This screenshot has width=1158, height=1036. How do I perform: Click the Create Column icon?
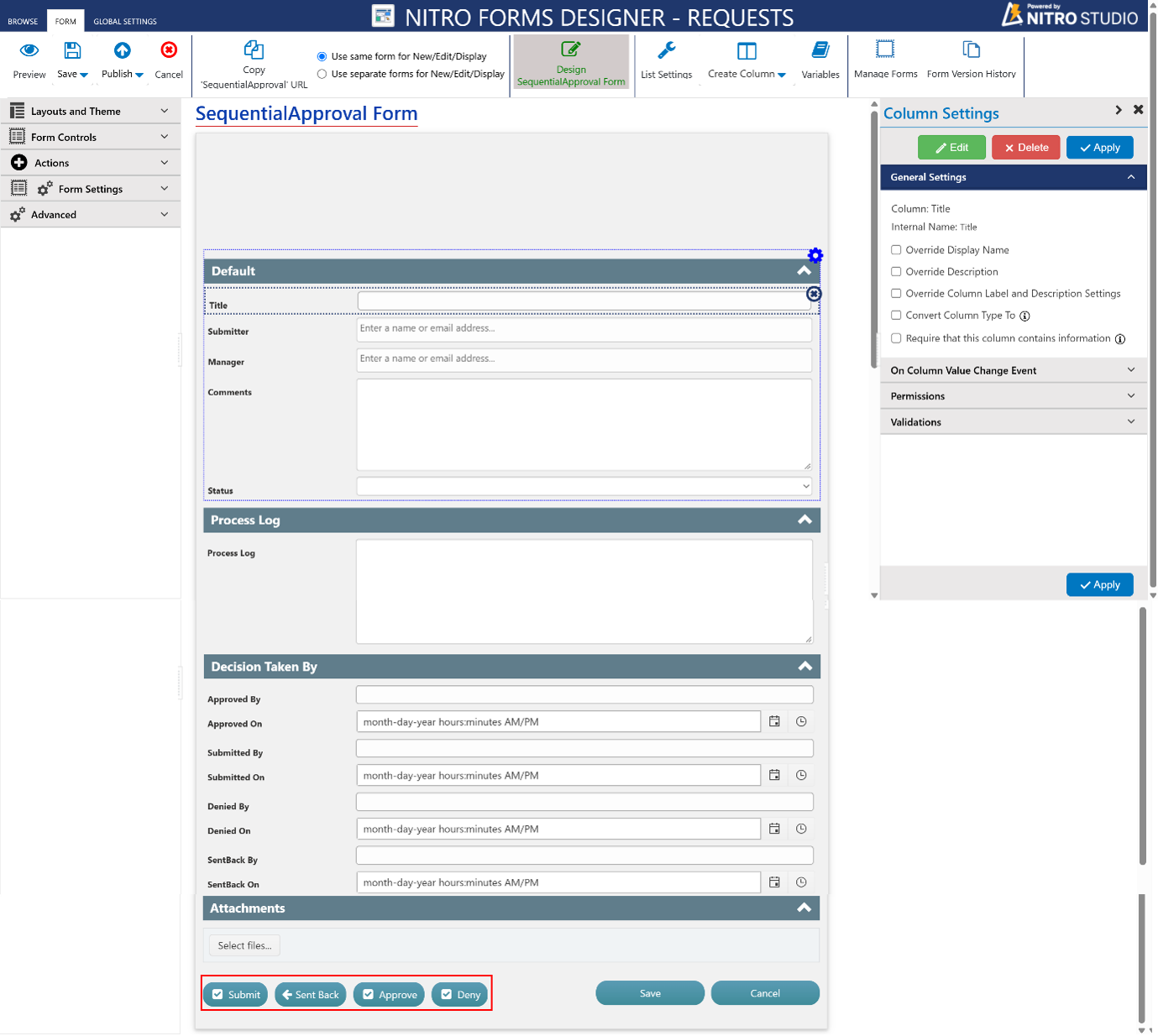tap(747, 51)
